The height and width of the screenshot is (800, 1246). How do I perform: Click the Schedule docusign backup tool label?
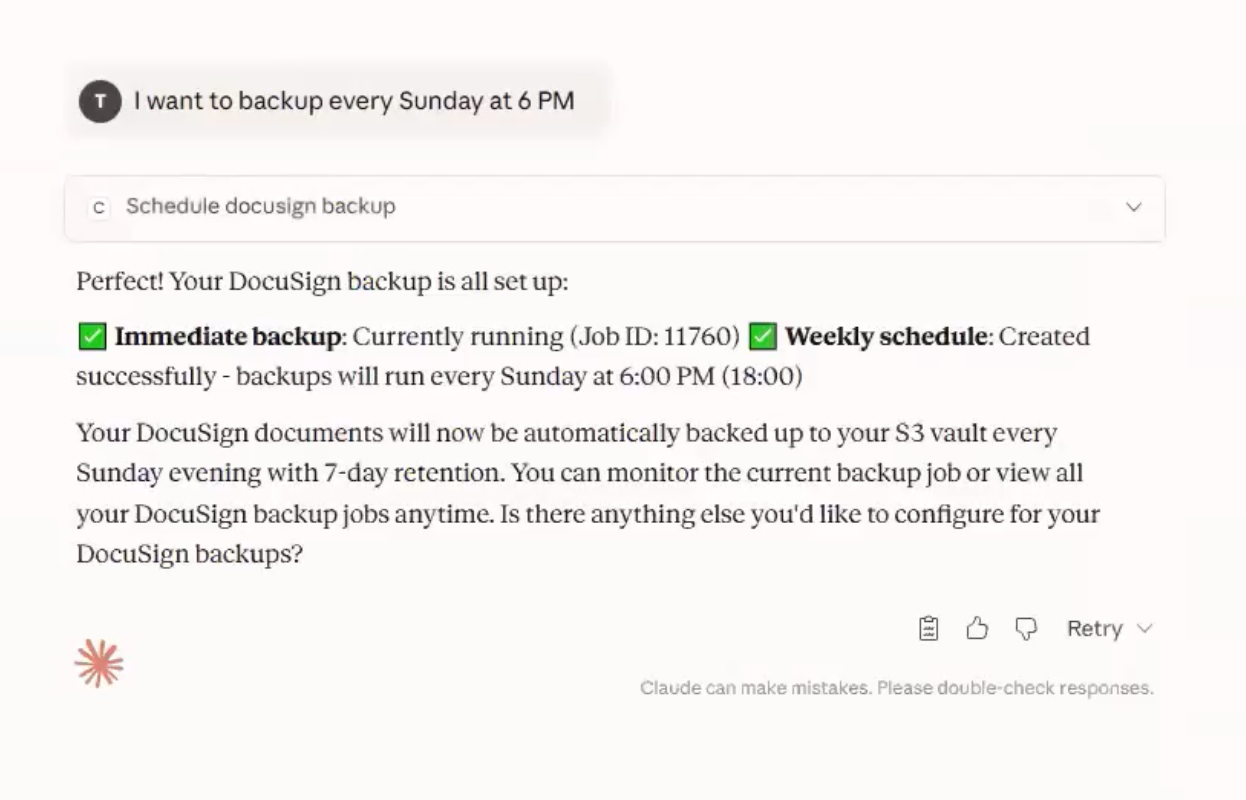[260, 207]
